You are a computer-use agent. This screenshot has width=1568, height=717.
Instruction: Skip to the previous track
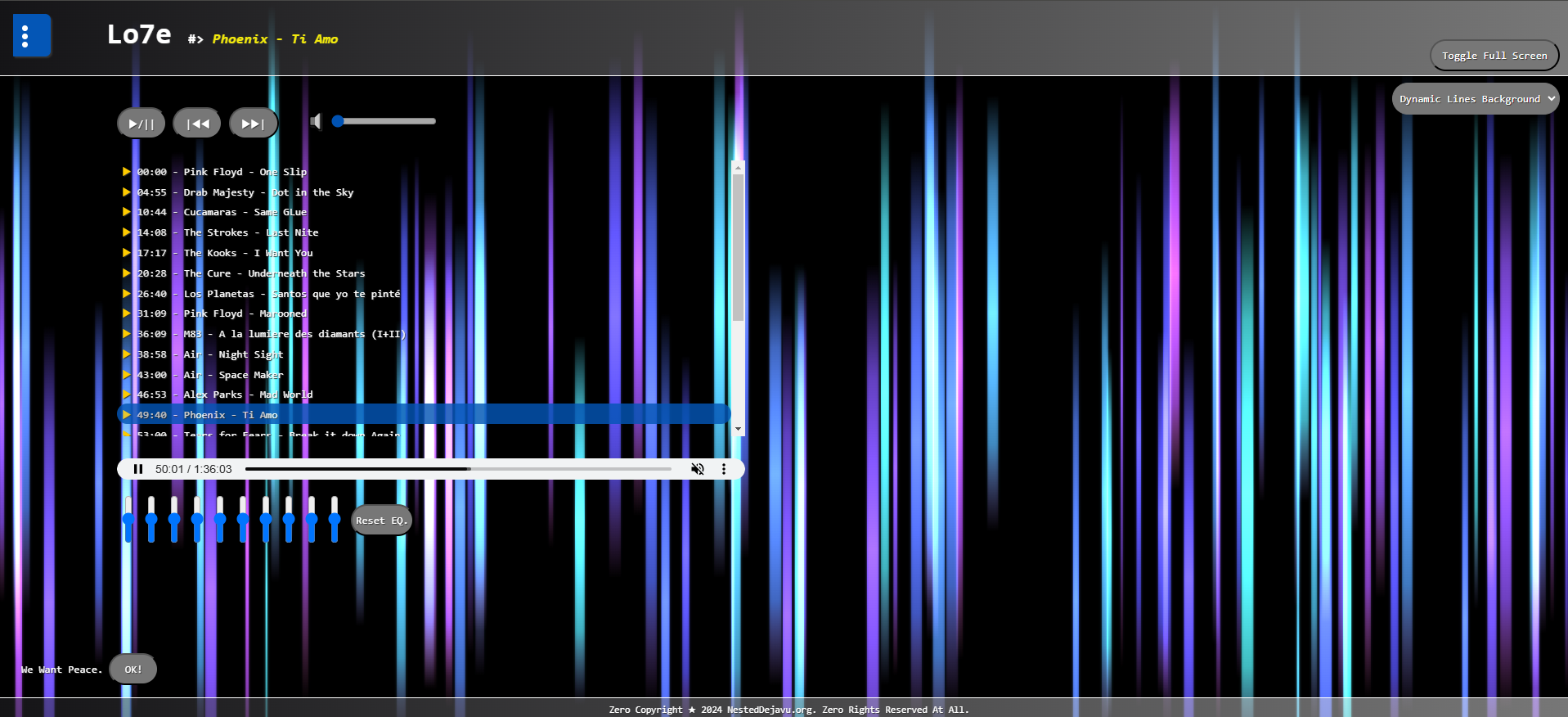click(197, 124)
